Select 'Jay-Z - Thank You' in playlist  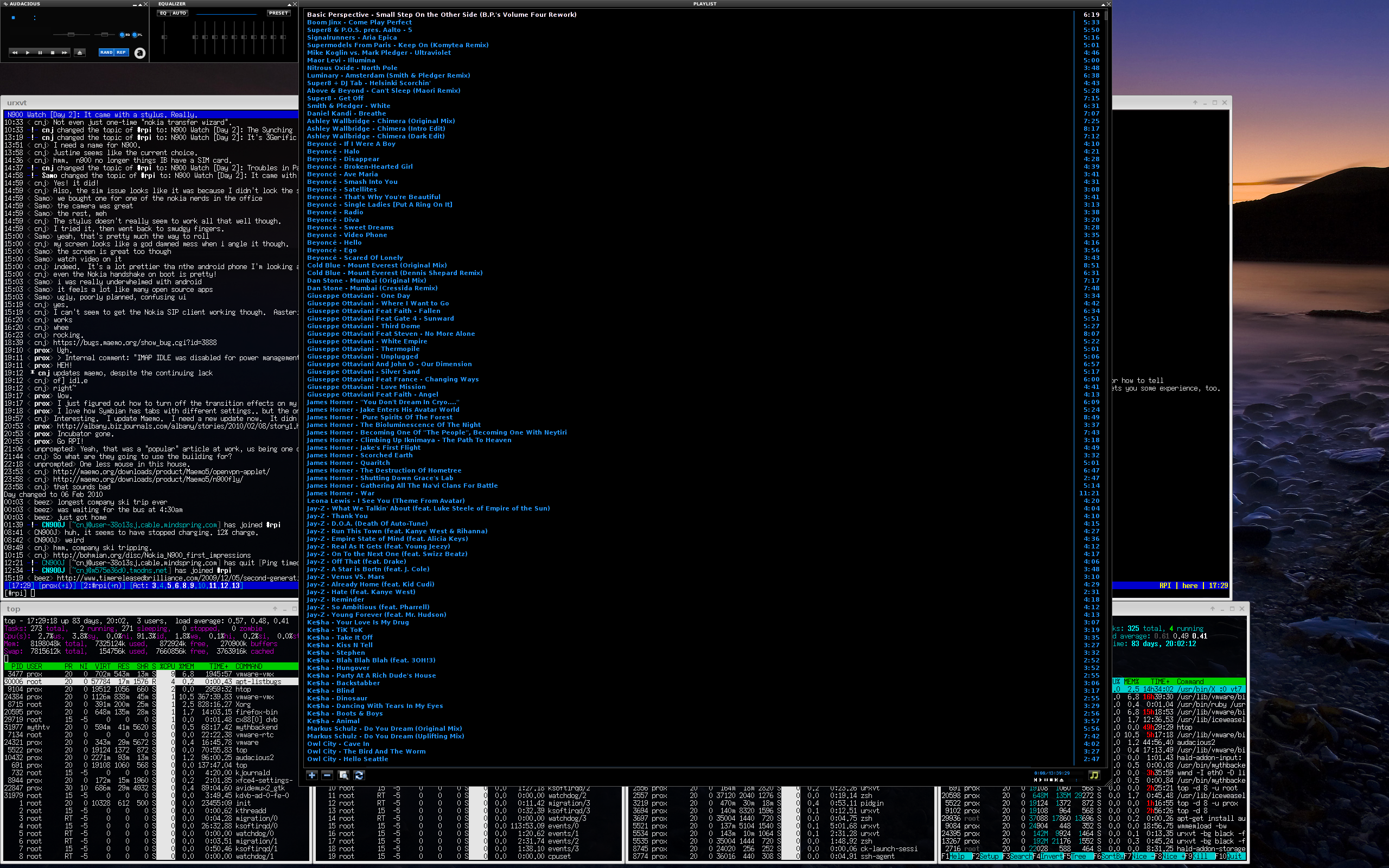[x=337, y=515]
